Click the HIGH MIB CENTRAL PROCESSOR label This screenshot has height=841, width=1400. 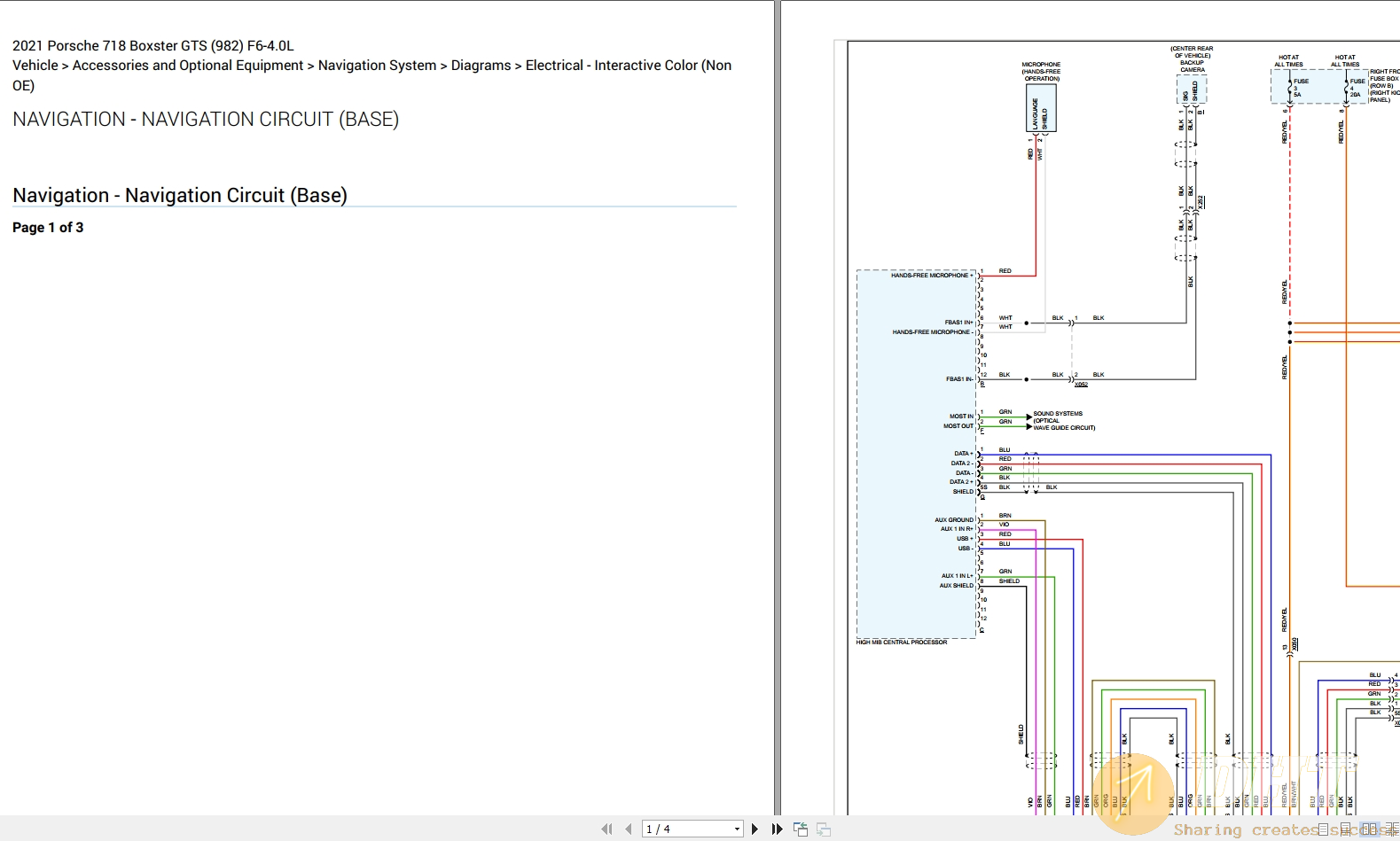tap(902, 642)
